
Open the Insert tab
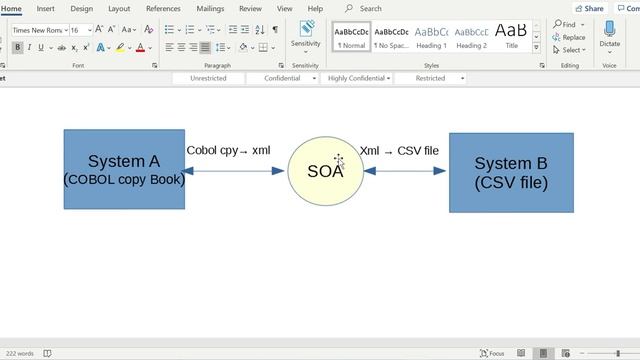coord(45,9)
